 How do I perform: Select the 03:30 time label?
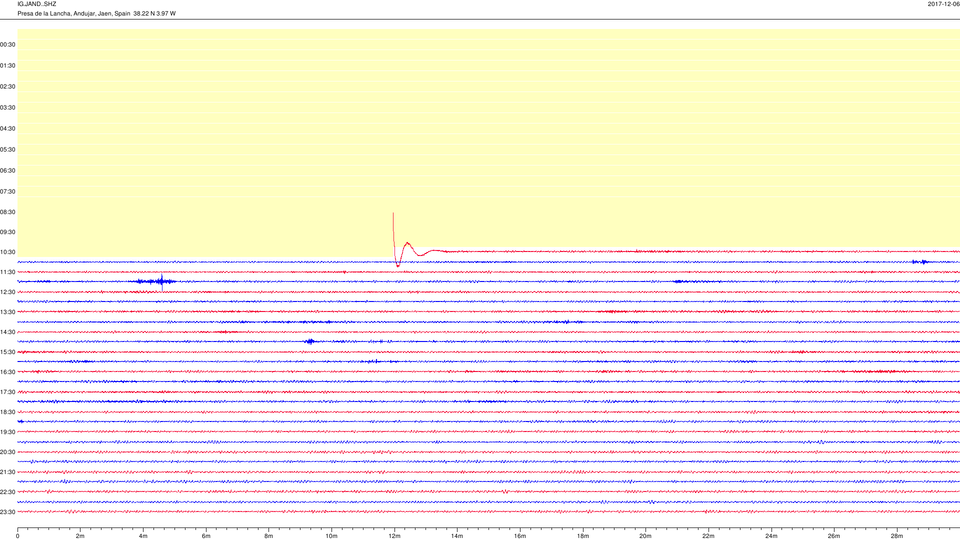[8, 107]
